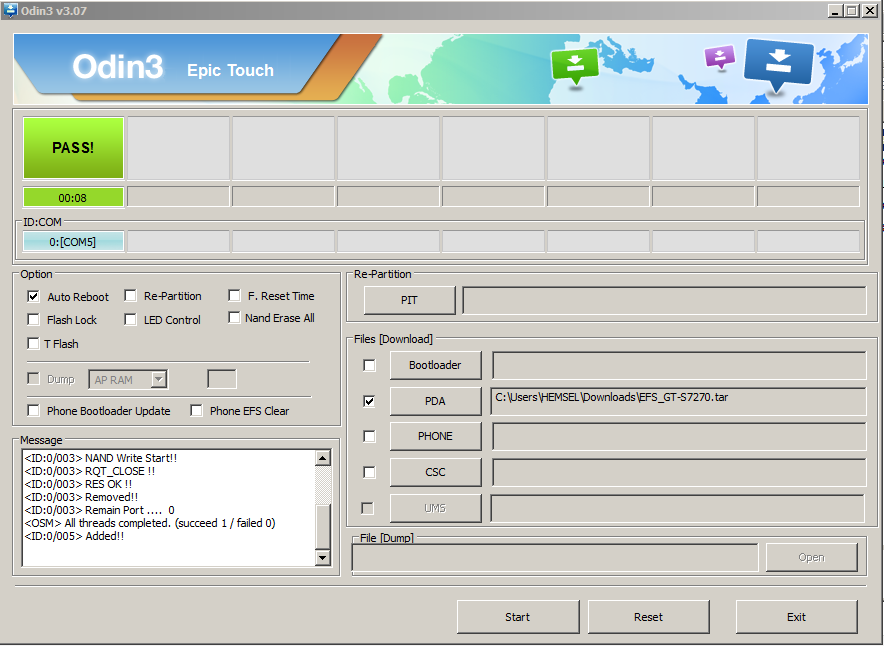The image size is (884, 646).
Task: Click the Exit button
Action: click(797, 617)
